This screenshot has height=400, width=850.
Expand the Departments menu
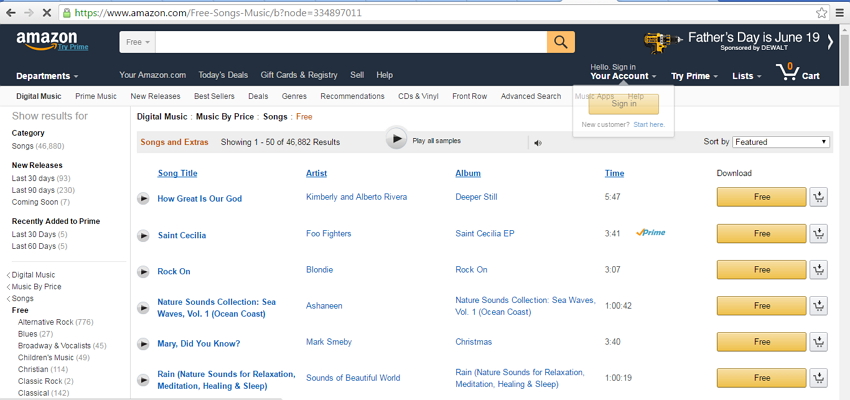tap(47, 76)
